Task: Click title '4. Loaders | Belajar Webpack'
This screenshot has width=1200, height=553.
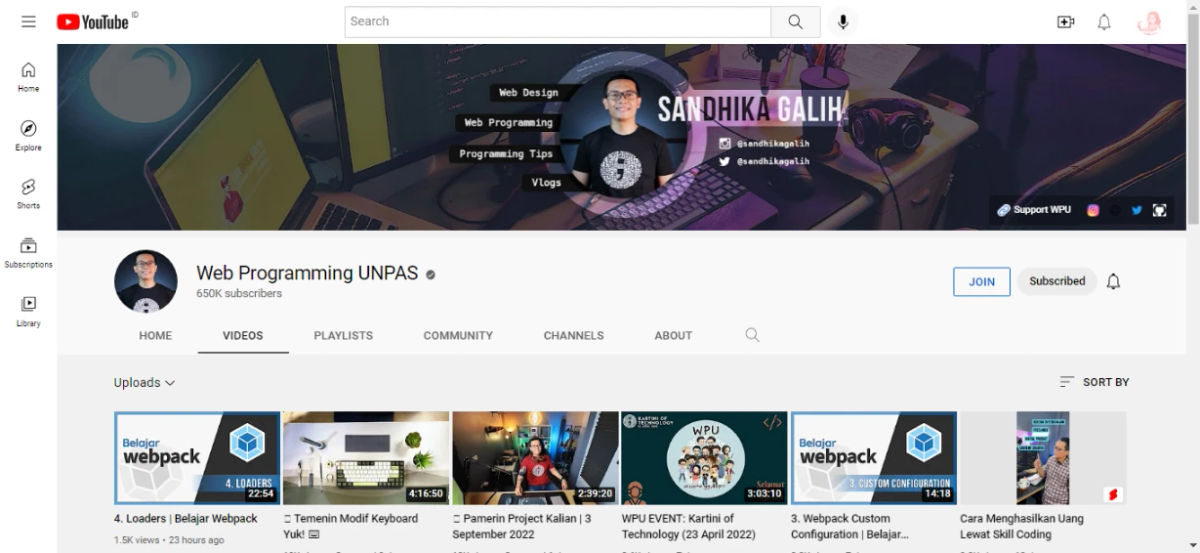Action: (186, 519)
